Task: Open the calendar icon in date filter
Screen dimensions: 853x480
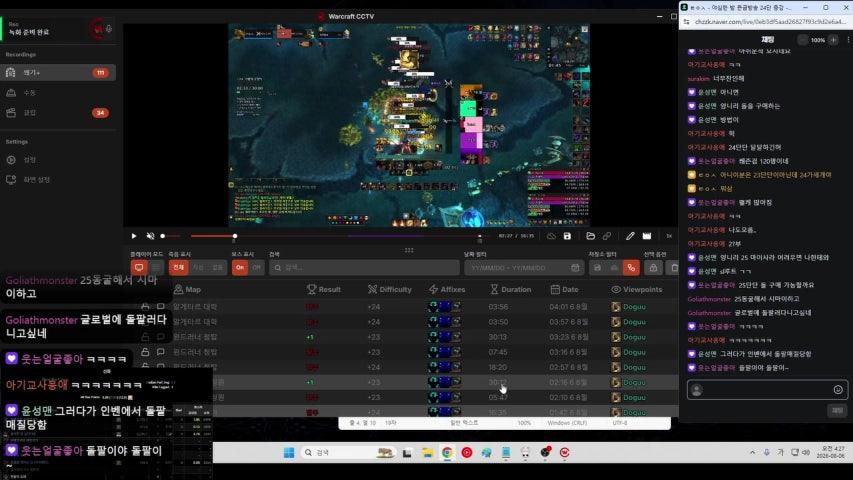Action: pyautogui.click(x=575, y=268)
